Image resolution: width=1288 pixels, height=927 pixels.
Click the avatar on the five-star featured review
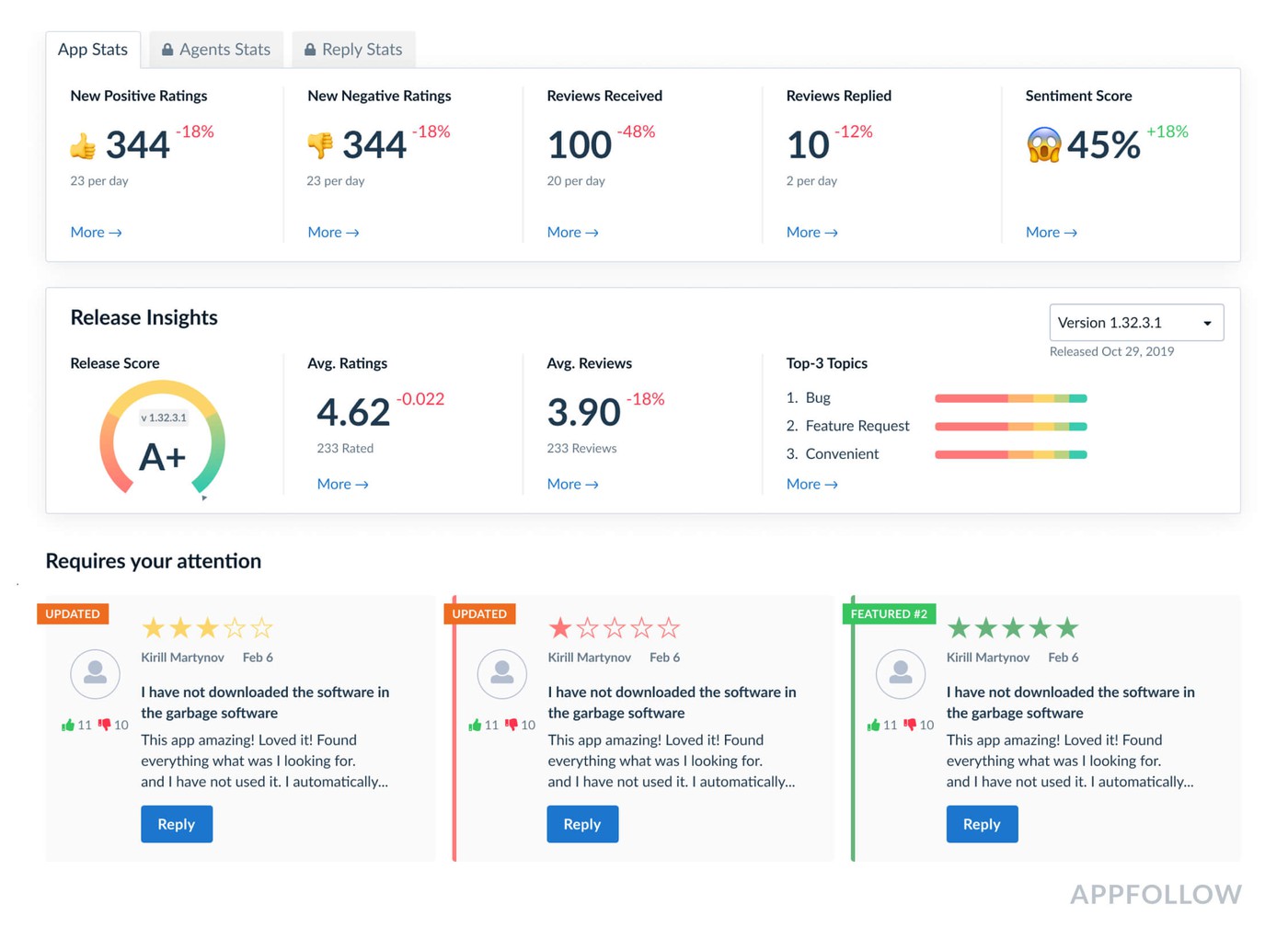coord(900,674)
